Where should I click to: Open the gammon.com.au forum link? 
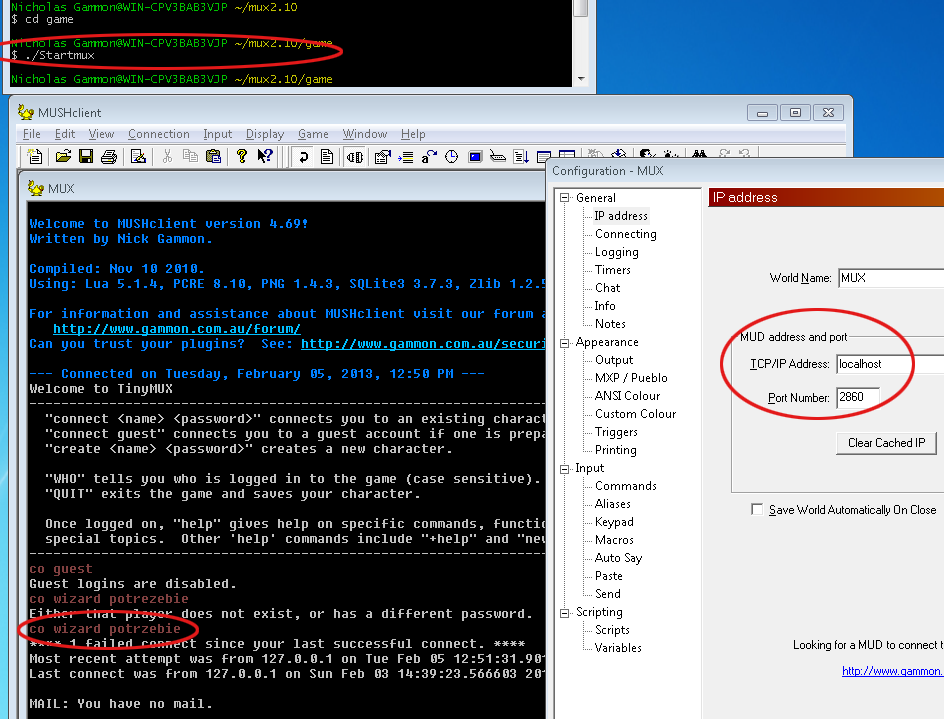point(176,329)
